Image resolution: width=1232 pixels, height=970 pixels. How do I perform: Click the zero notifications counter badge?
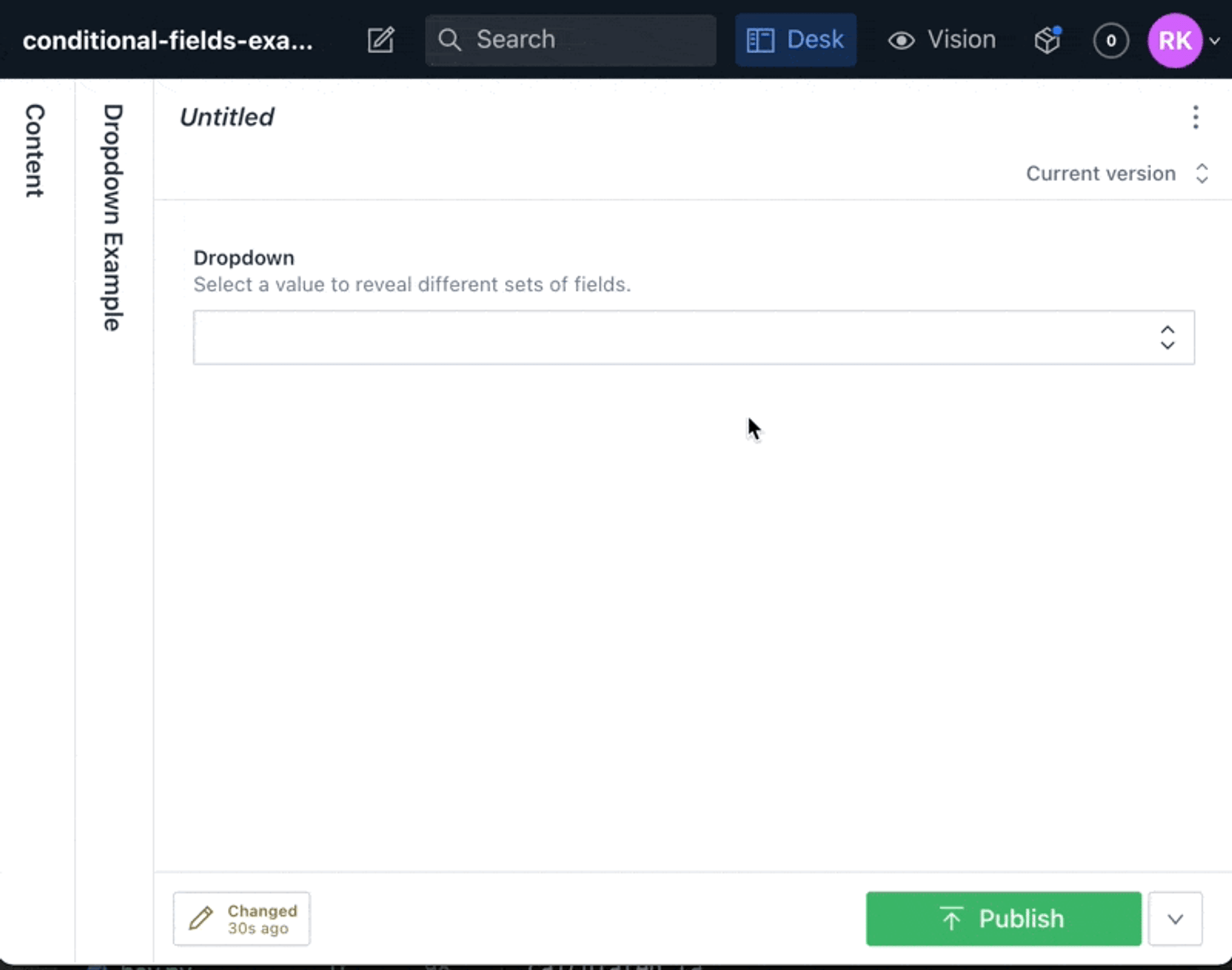1111,40
